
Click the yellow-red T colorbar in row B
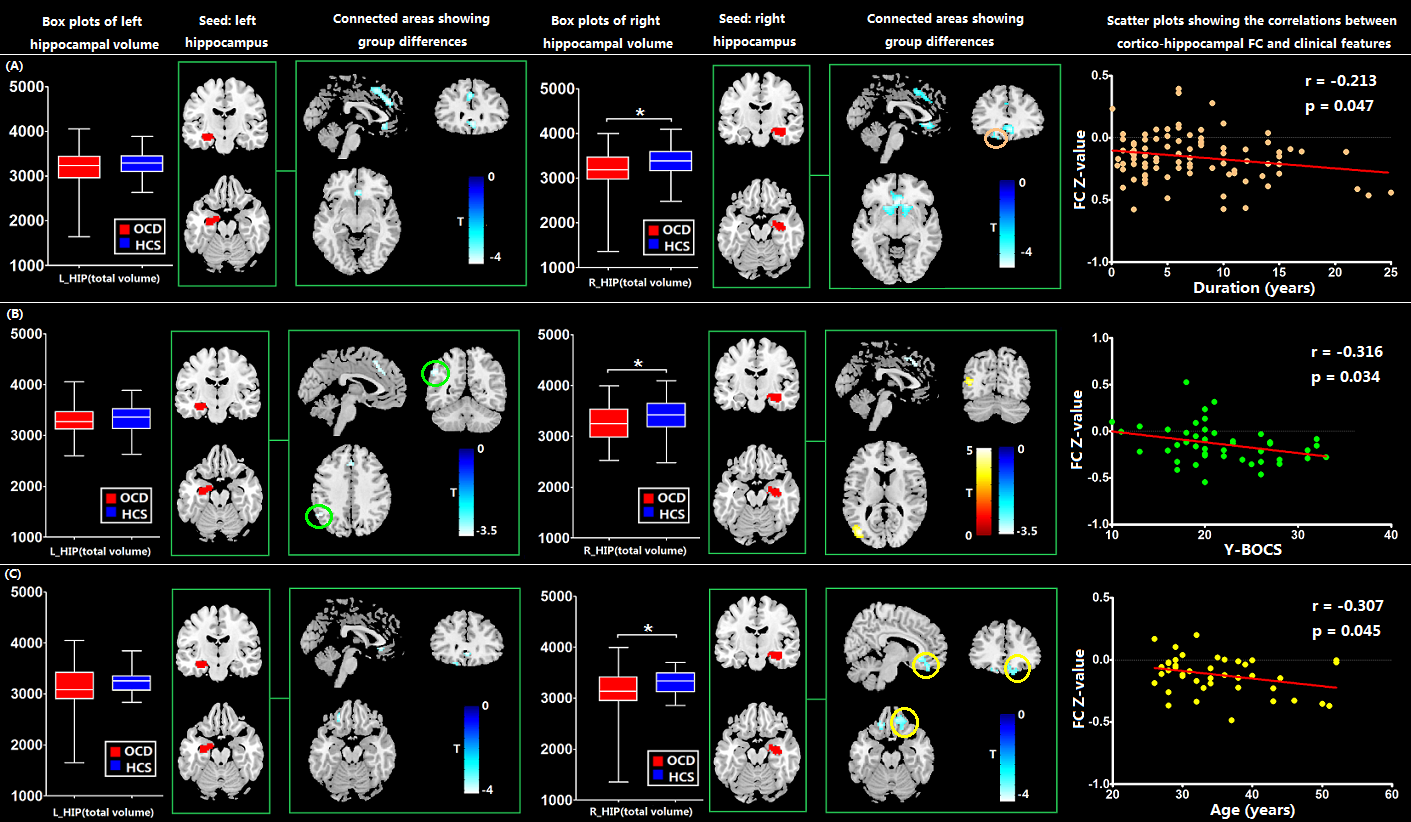tap(984, 491)
